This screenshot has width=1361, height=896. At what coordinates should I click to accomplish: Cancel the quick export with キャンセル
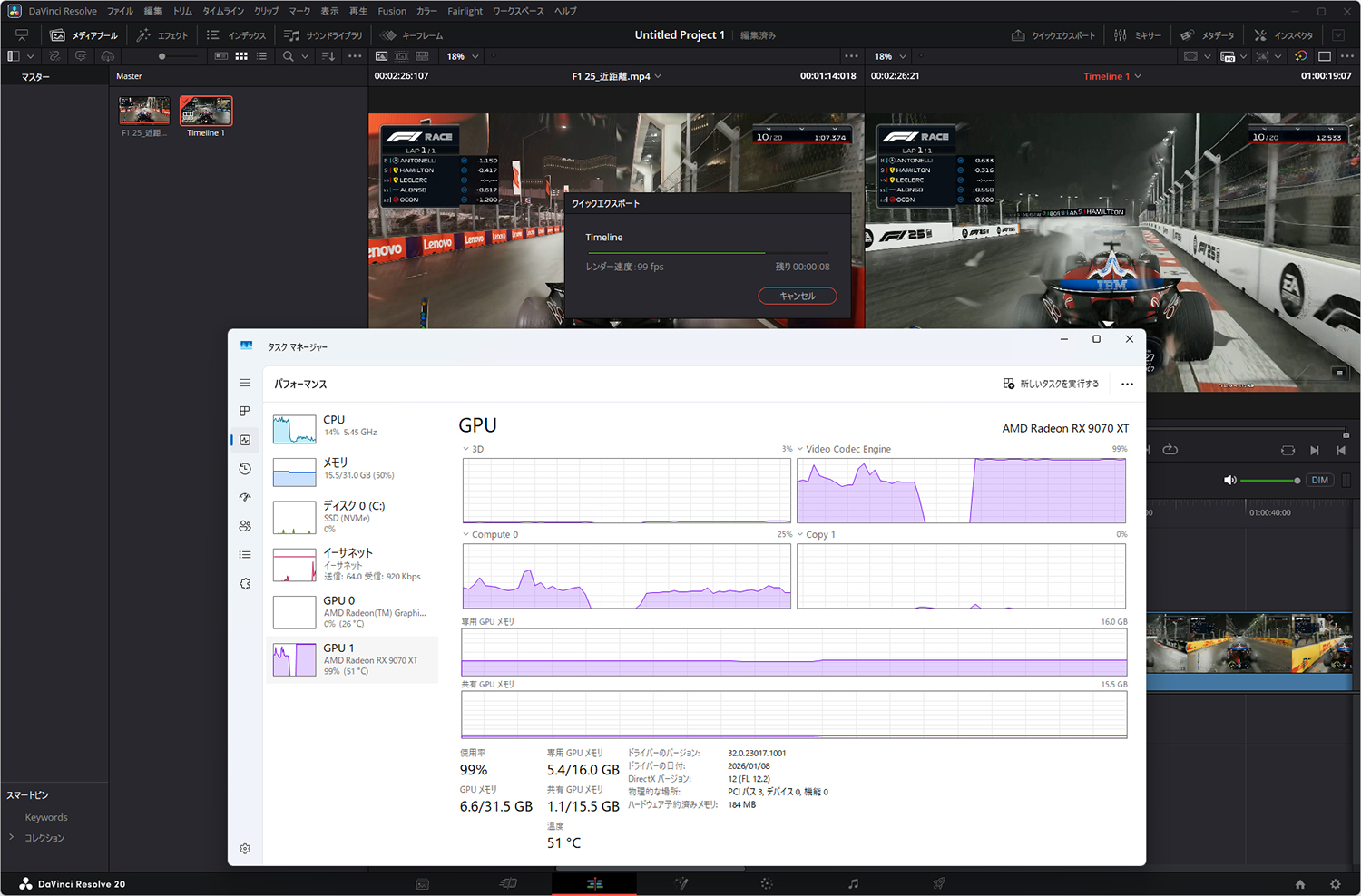pyautogui.click(x=797, y=296)
